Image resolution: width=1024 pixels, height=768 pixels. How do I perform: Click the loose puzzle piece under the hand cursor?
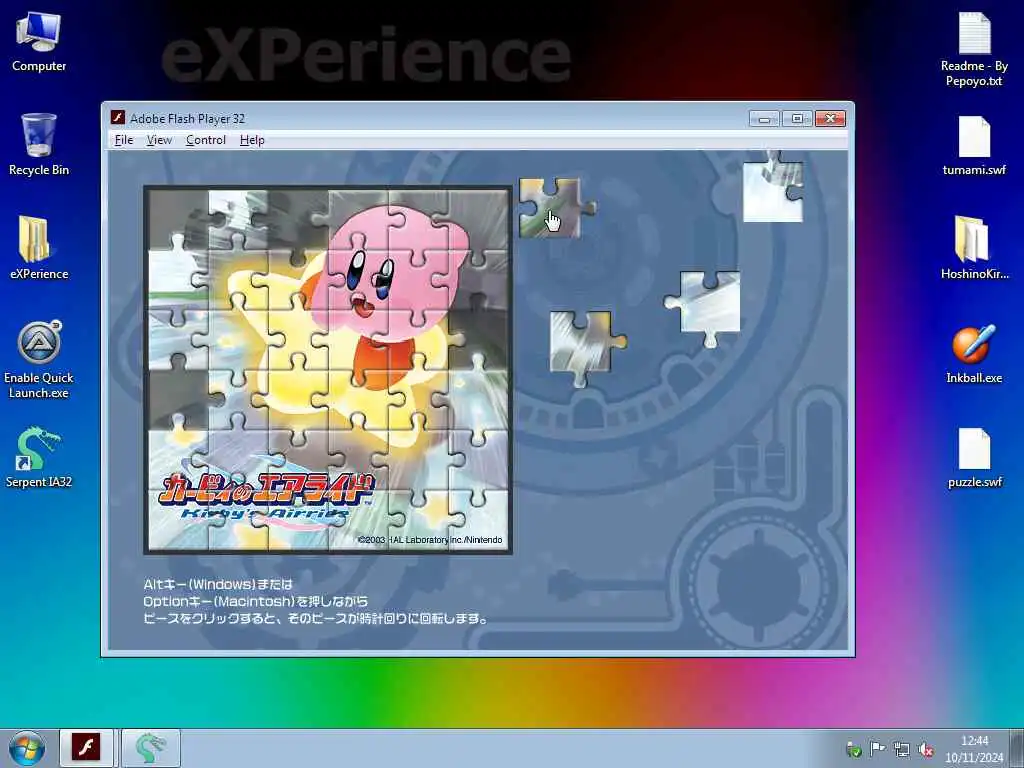click(555, 208)
